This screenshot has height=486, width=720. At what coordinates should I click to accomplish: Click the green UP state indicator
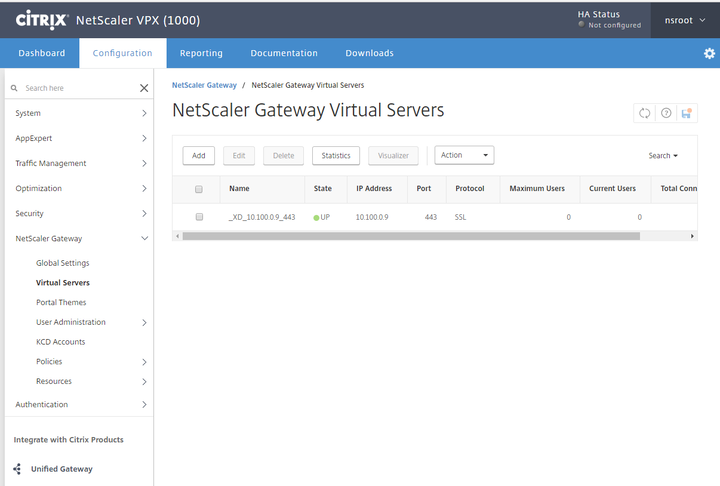[x=316, y=218]
